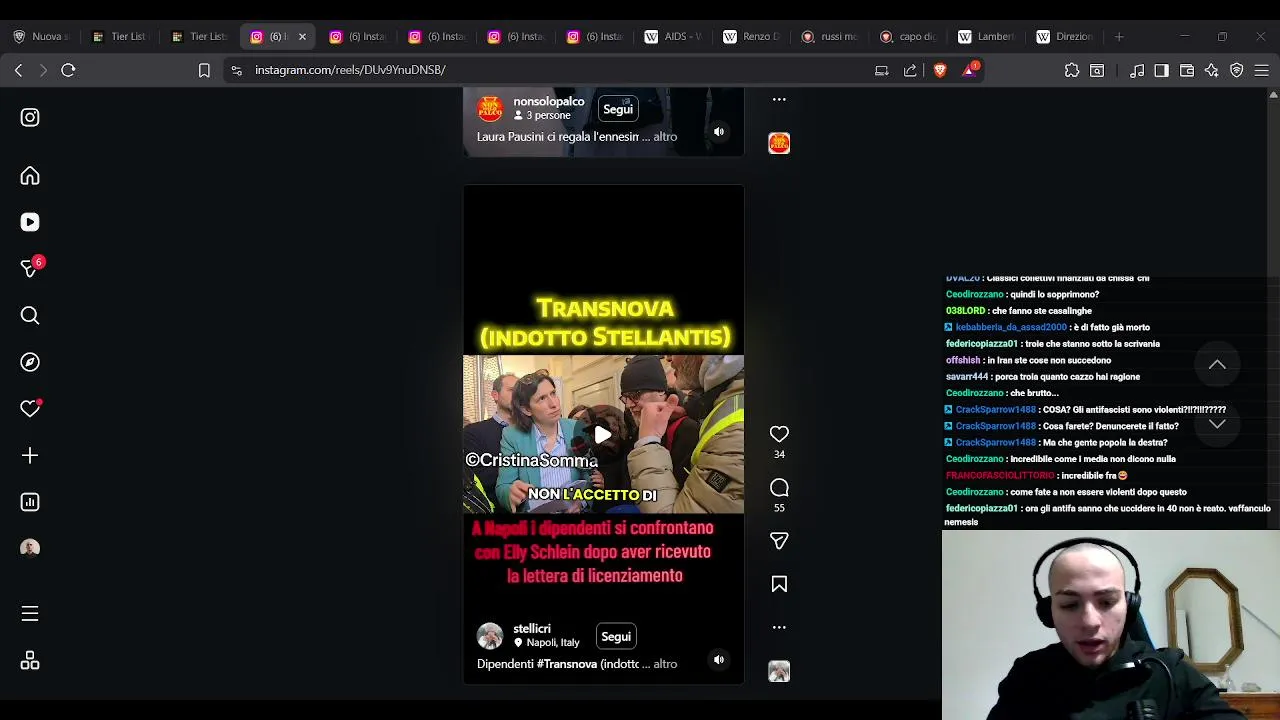Open the nonsolopalco profile name

[x=549, y=102]
